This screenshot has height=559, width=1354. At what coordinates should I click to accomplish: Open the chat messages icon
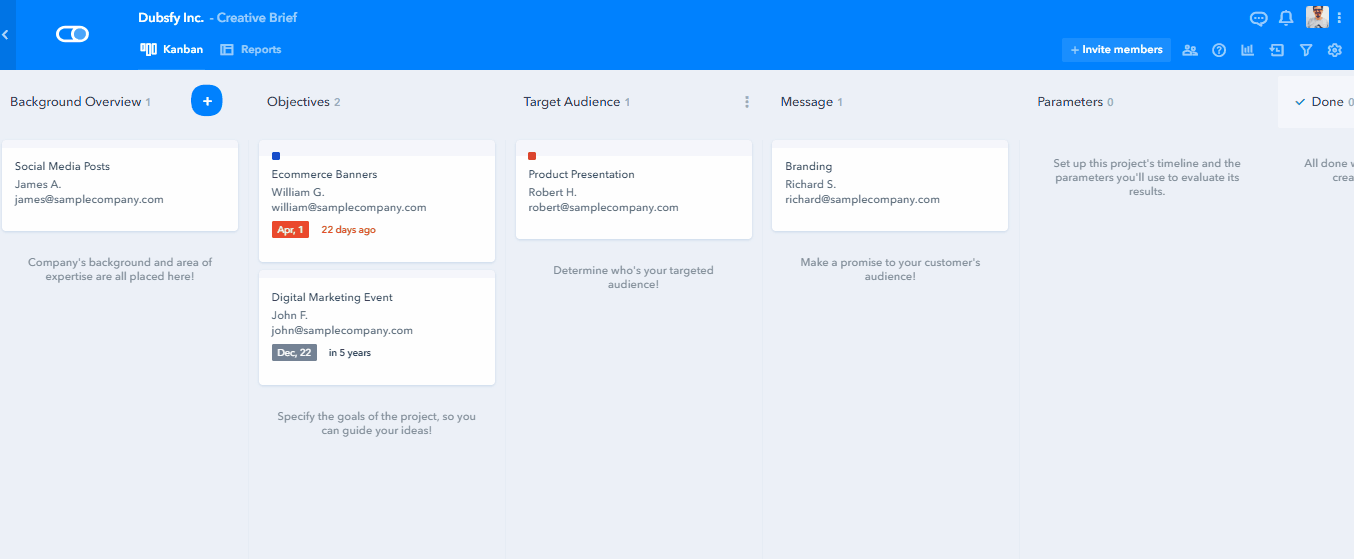[1258, 18]
